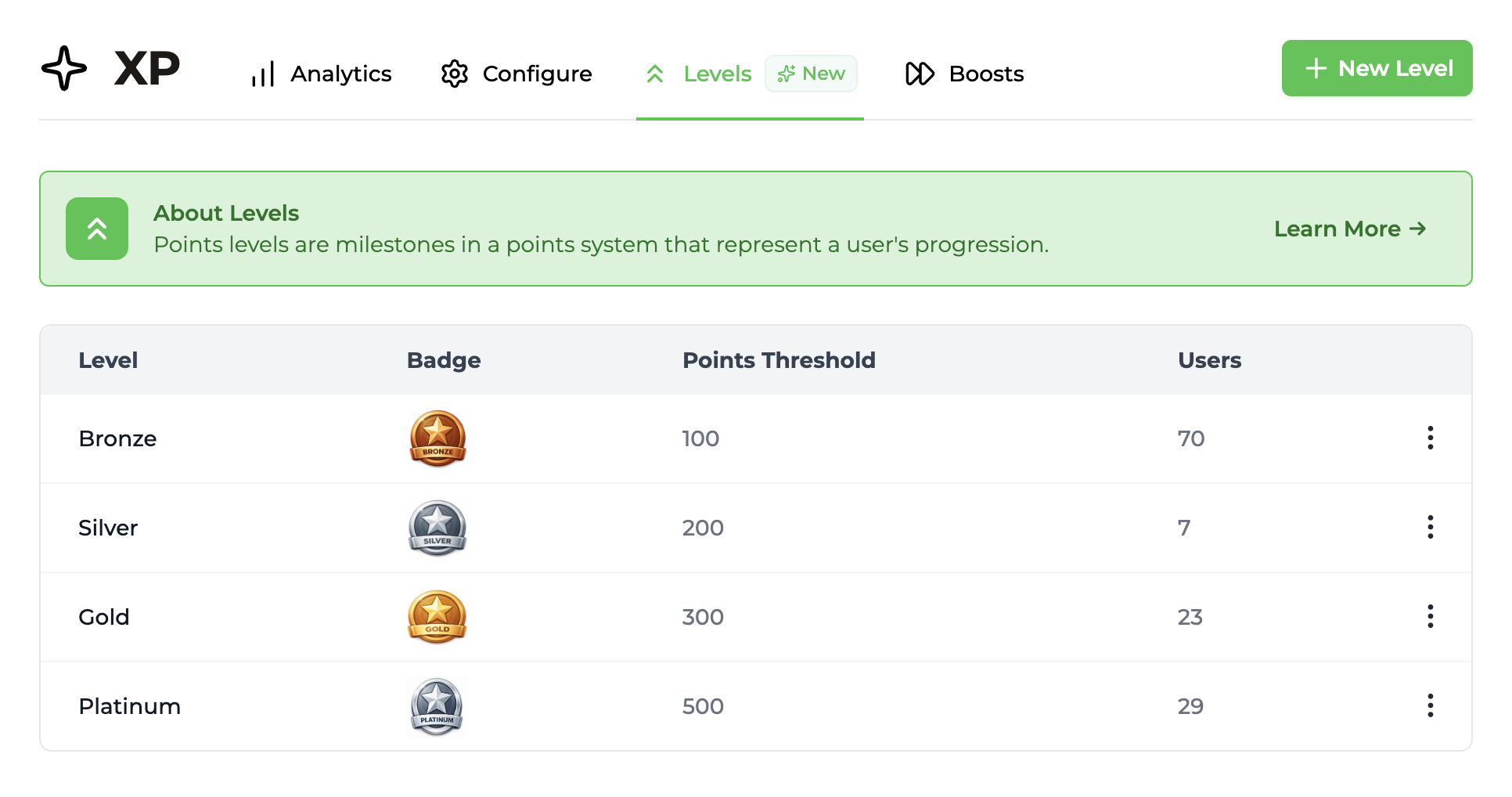
Task: Open the options menu for the Silver row
Action: coord(1430,528)
